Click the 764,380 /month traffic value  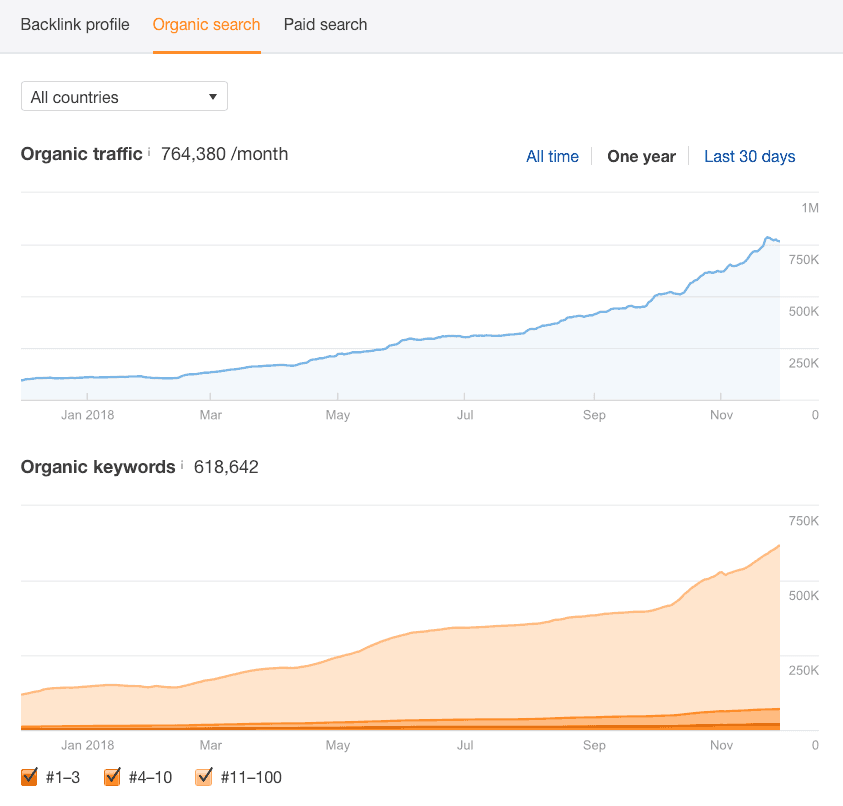coord(224,154)
